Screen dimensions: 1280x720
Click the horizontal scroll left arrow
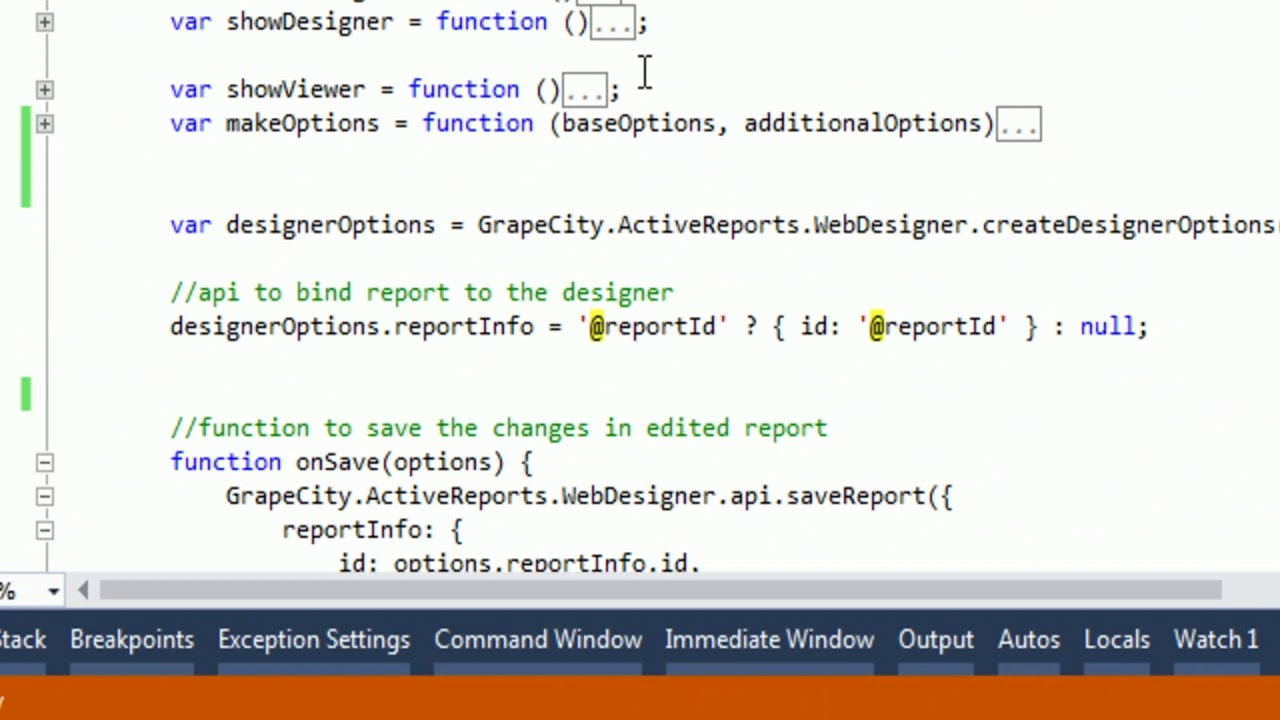click(x=83, y=591)
